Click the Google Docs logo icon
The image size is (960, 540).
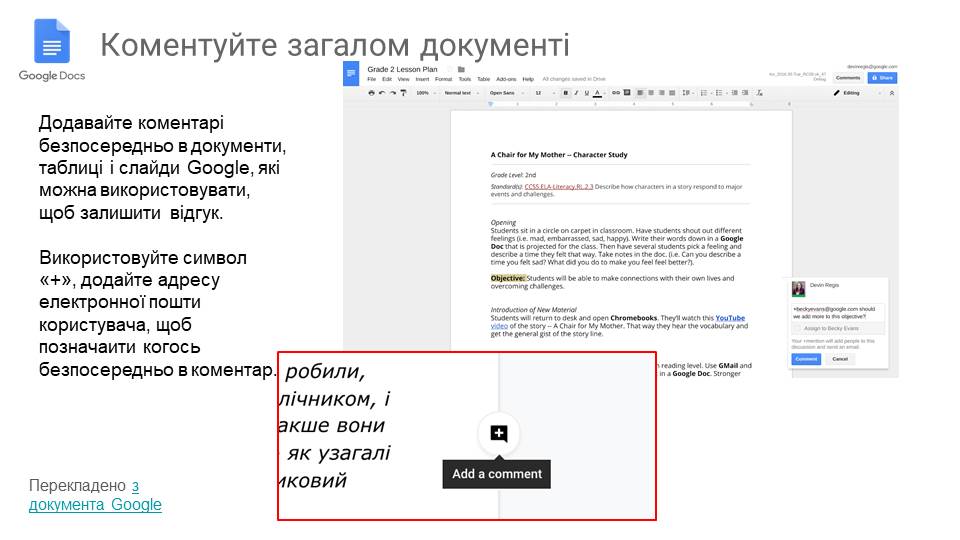[51, 42]
